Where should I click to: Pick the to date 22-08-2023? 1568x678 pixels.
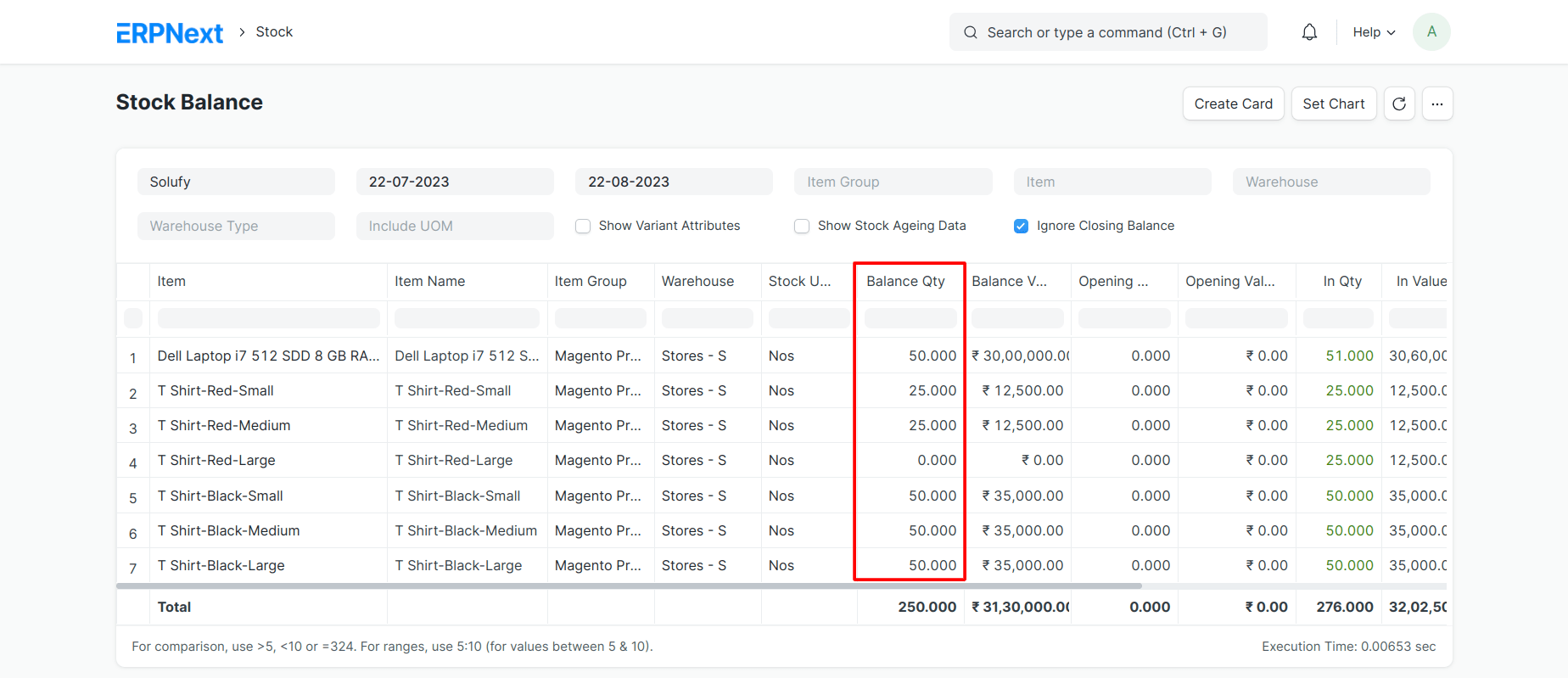[674, 182]
